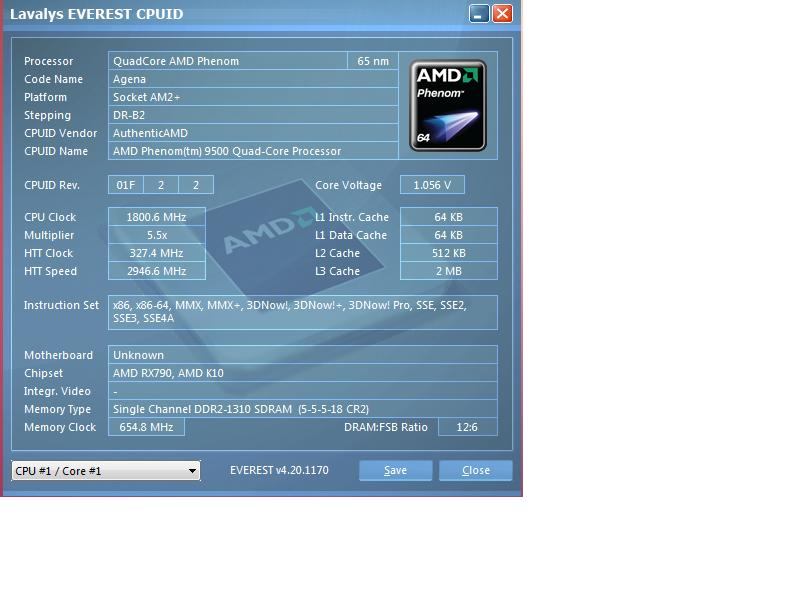Image resolution: width=800 pixels, height=600 pixels.
Task: Click the AMD RX790, AMD K10 chipset value
Action: 303,373
